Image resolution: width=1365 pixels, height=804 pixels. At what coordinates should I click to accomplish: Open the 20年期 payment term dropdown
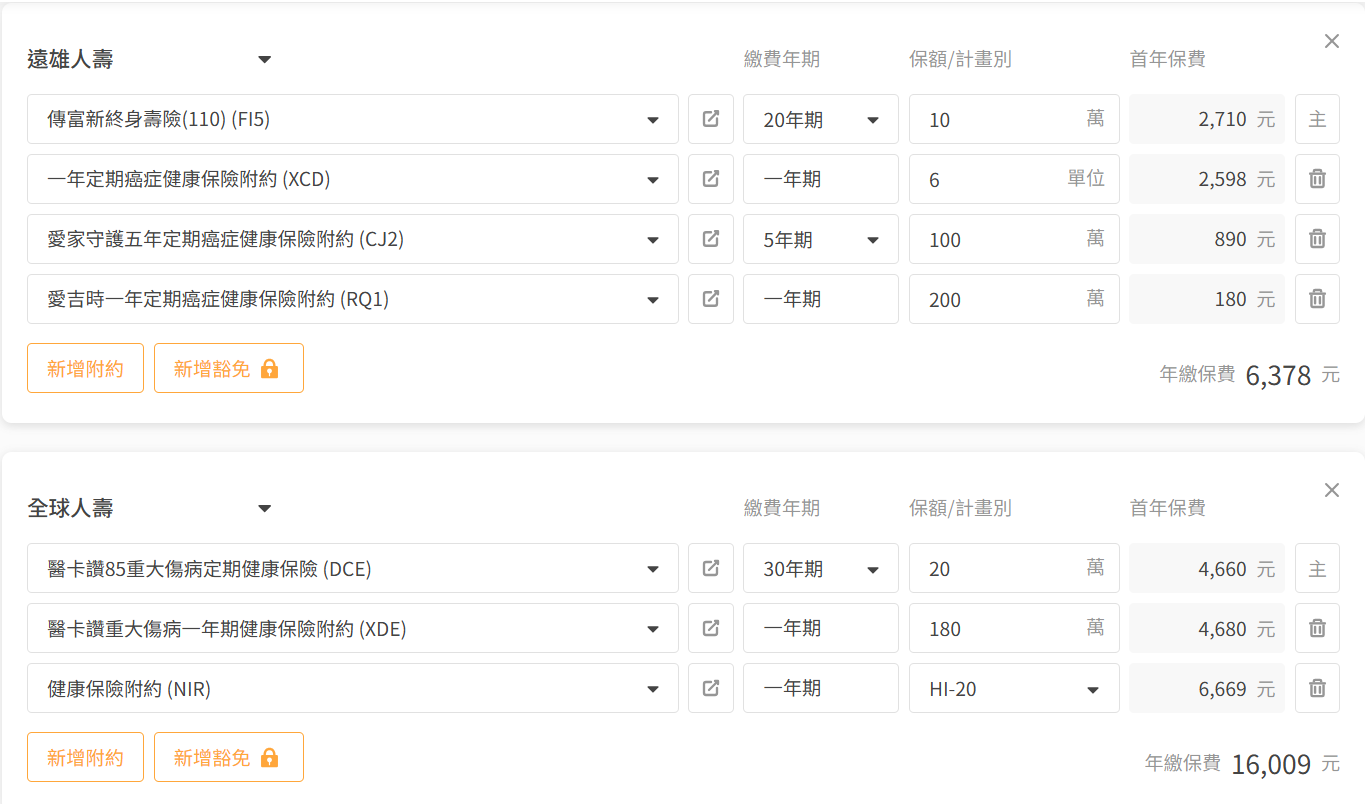pyautogui.click(x=821, y=119)
